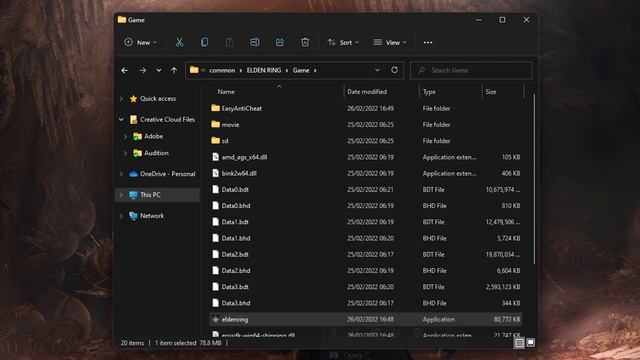Select the movie folder
Screen dimensions: 640x360
tap(230, 124)
